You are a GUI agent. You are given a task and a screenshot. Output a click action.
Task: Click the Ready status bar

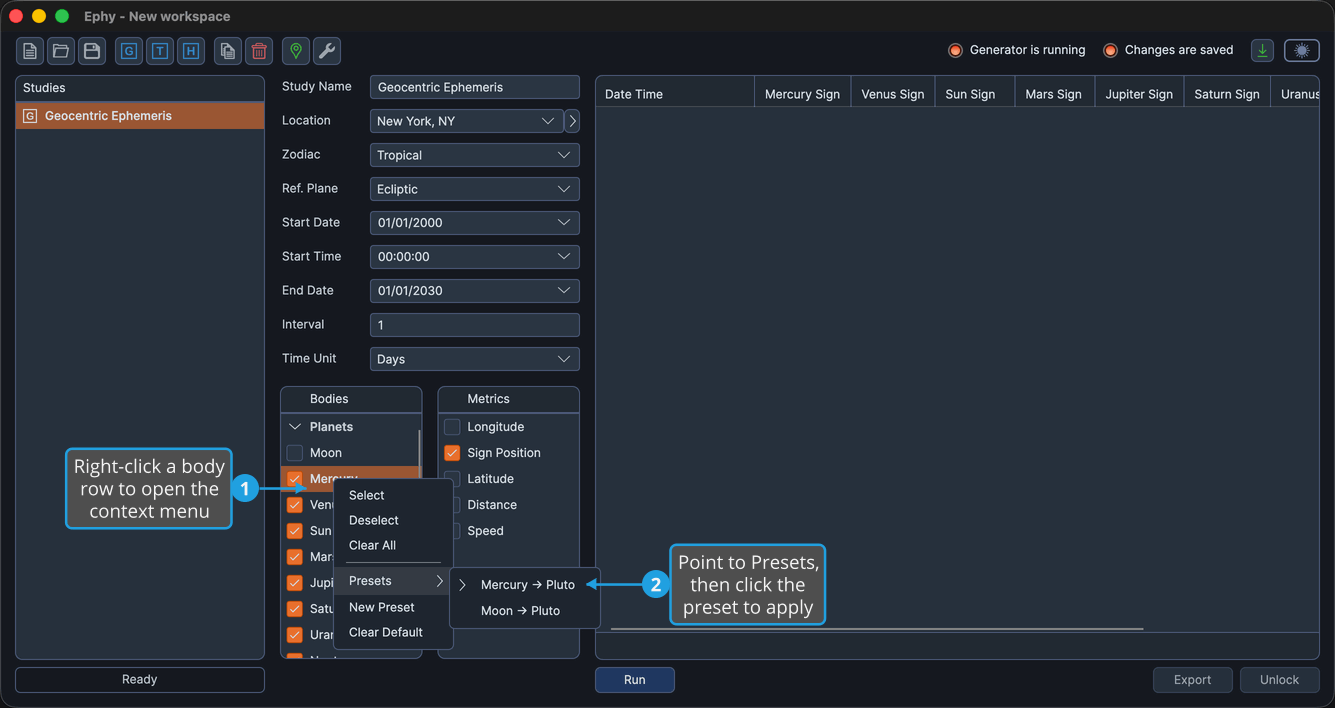pyautogui.click(x=140, y=680)
